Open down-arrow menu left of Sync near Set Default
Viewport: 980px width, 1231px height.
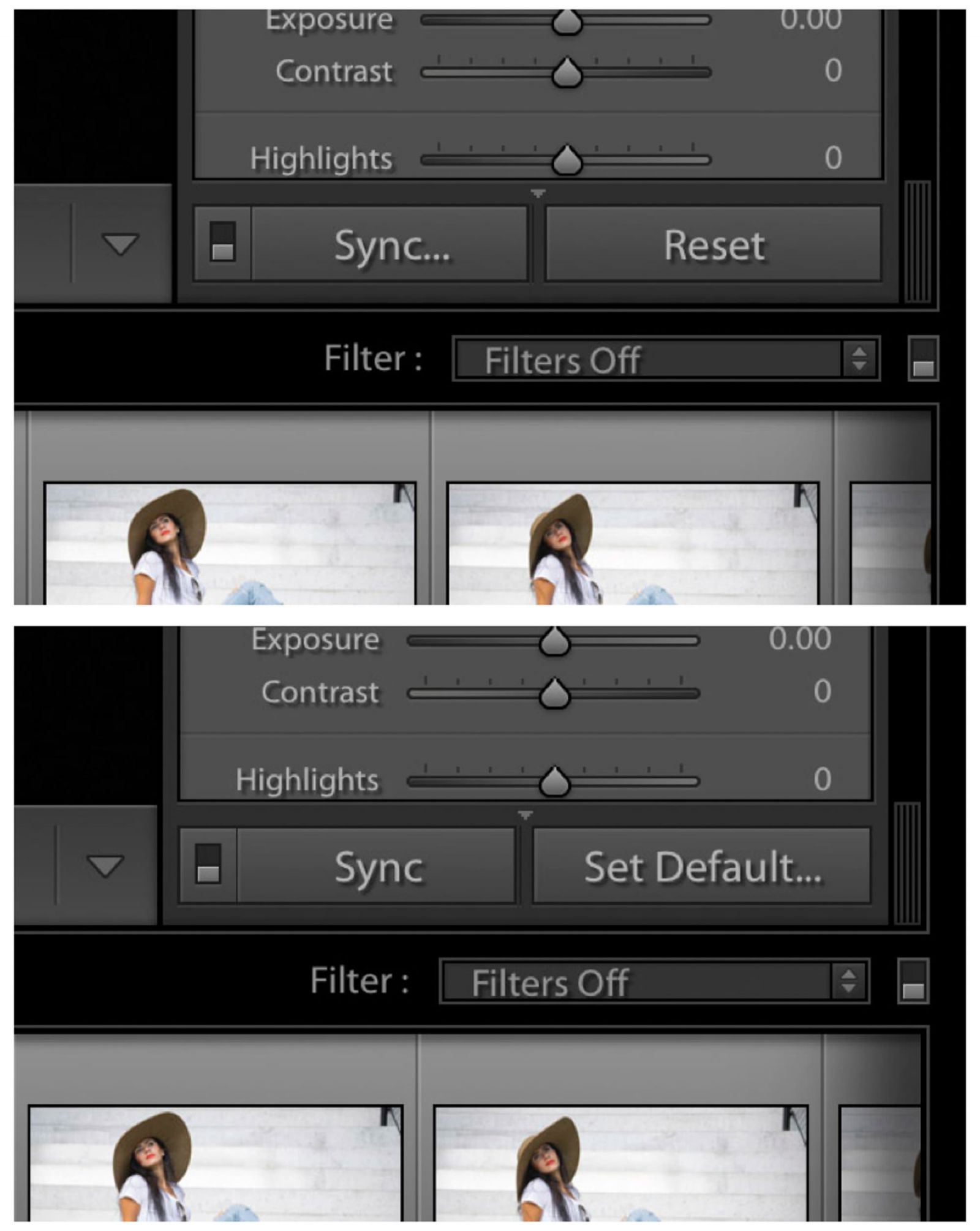(105, 865)
